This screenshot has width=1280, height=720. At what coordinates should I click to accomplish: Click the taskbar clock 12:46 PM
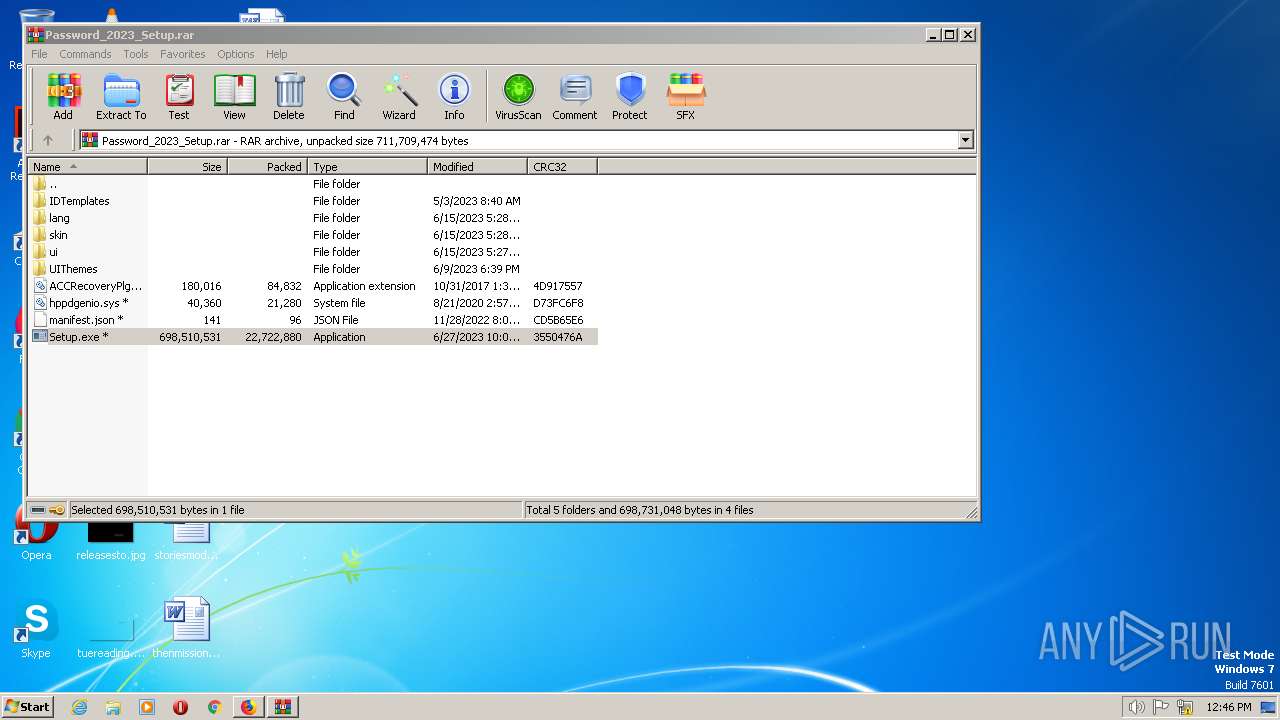(x=1228, y=707)
